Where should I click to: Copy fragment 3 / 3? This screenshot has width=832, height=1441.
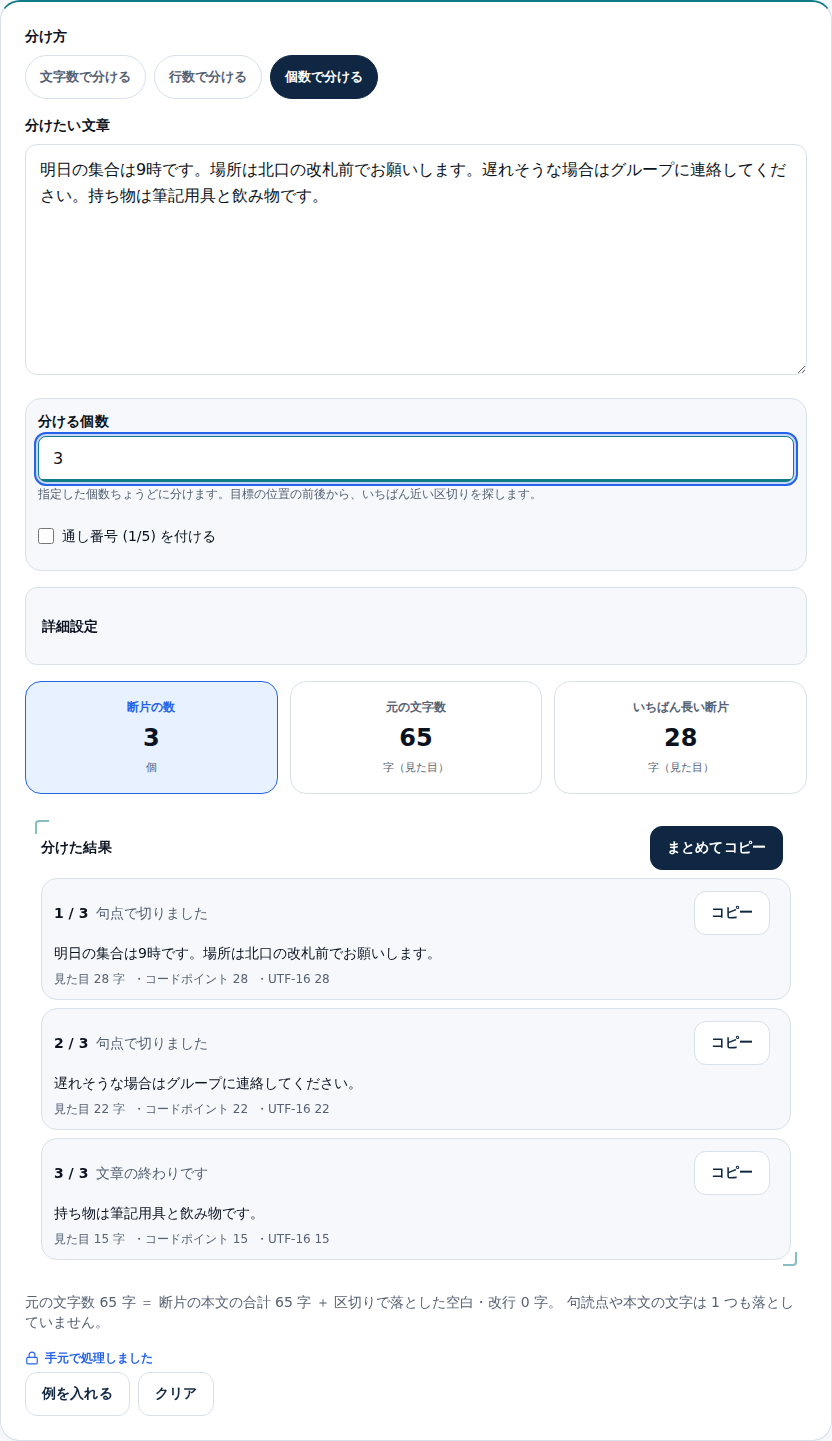point(732,1173)
